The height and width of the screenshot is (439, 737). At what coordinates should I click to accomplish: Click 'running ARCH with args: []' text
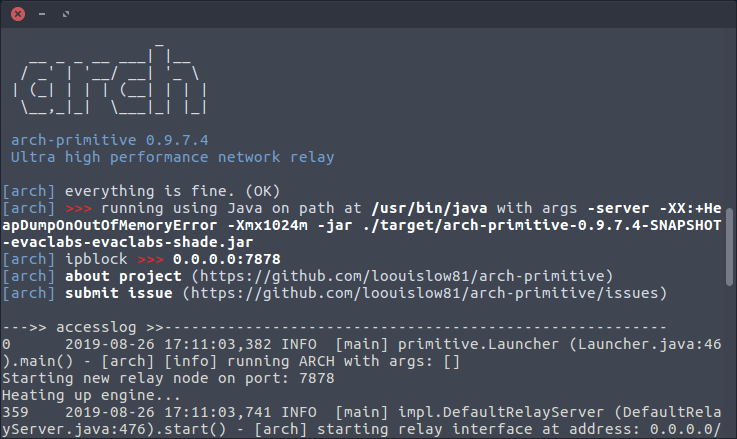click(344, 361)
